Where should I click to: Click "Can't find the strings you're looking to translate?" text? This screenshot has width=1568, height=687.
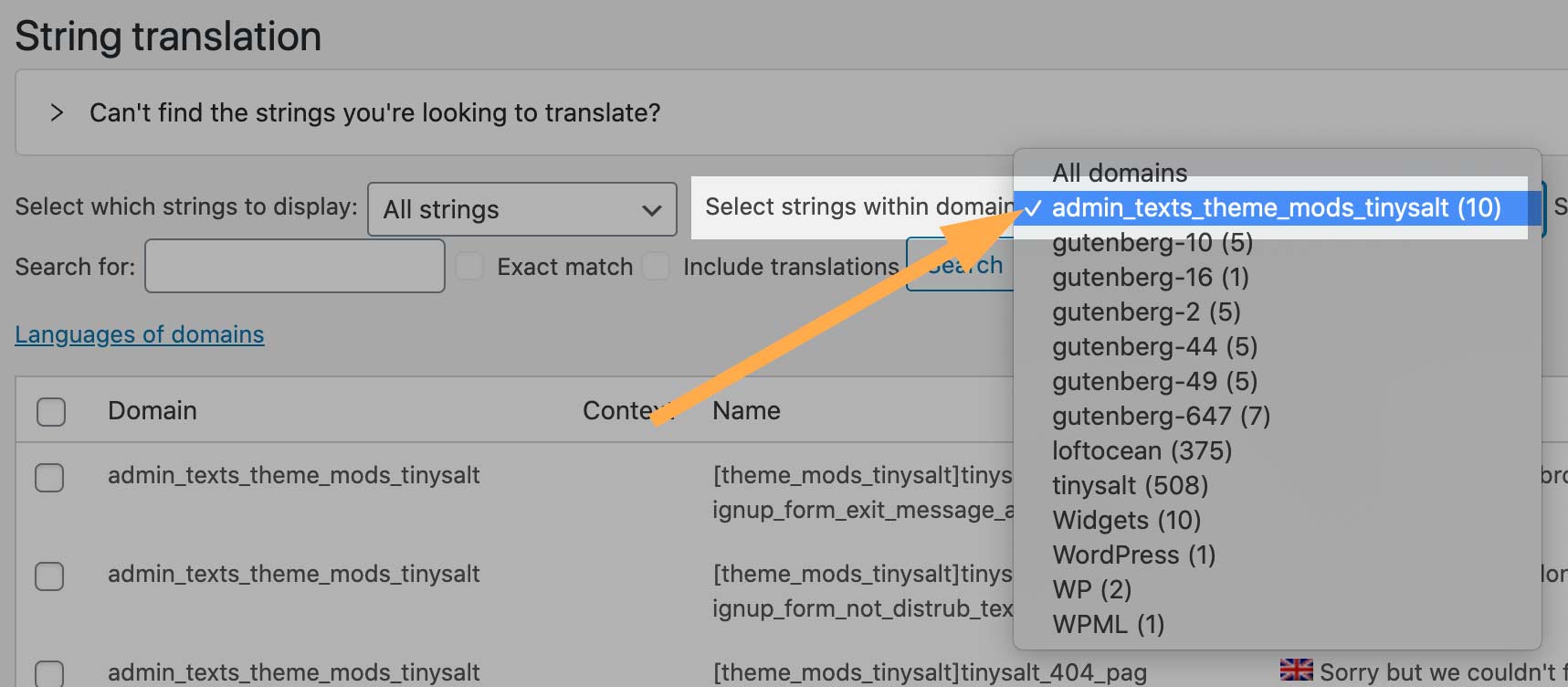point(374,112)
